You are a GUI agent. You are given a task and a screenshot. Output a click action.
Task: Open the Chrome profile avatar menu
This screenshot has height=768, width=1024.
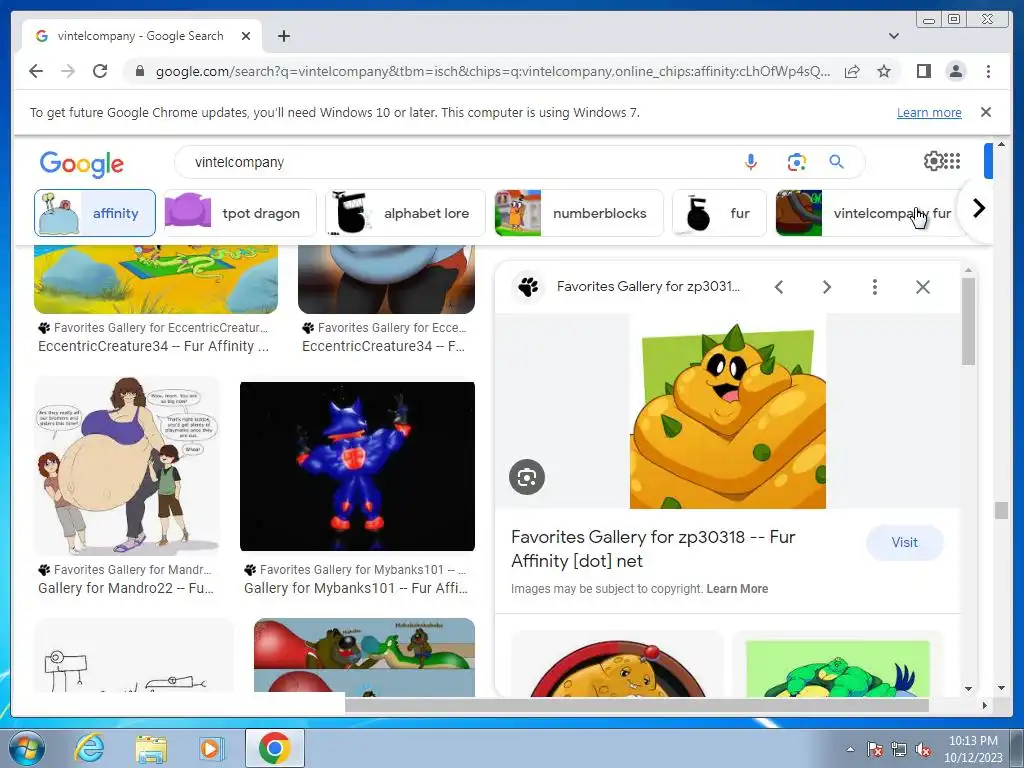pyautogui.click(x=955, y=71)
